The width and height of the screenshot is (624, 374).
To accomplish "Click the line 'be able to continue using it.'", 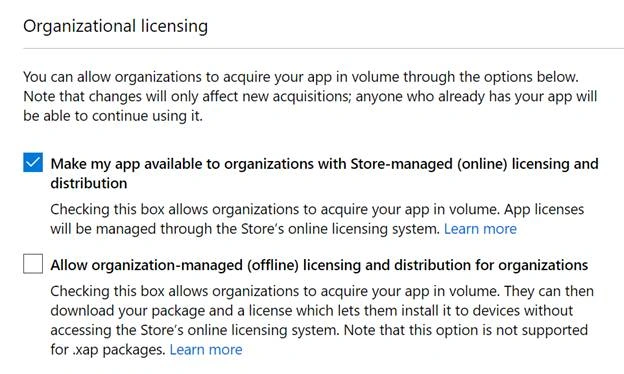I will point(113,116).
